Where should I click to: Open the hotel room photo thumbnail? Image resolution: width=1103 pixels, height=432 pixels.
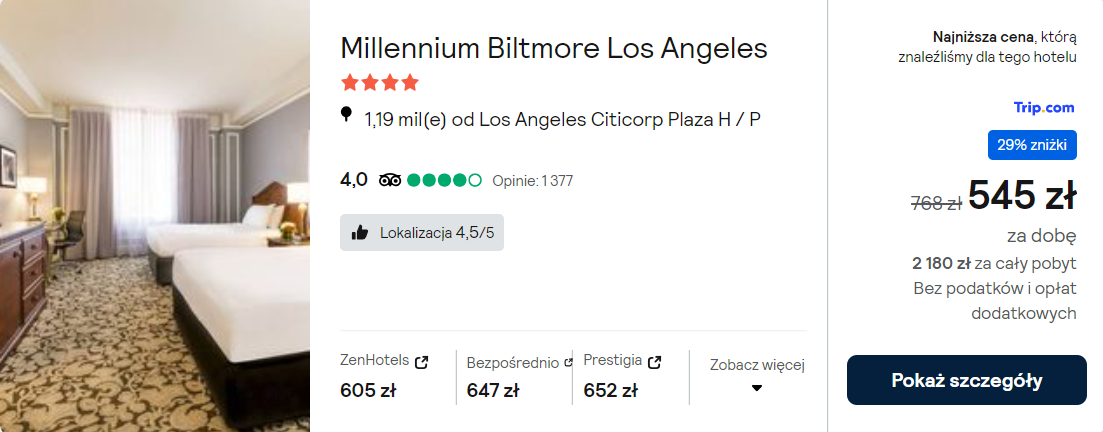click(155, 216)
